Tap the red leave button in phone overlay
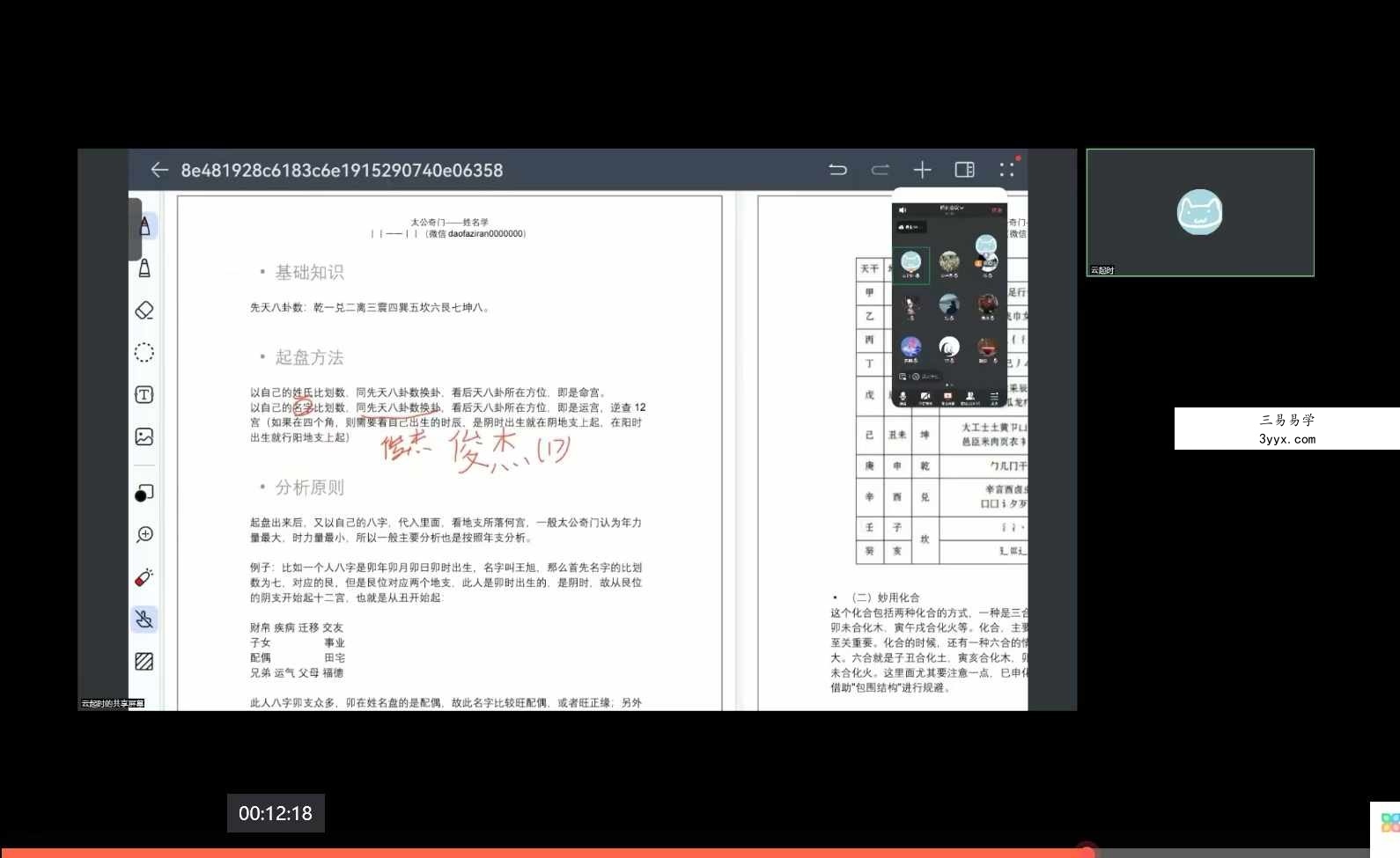1400x858 pixels. click(x=997, y=210)
